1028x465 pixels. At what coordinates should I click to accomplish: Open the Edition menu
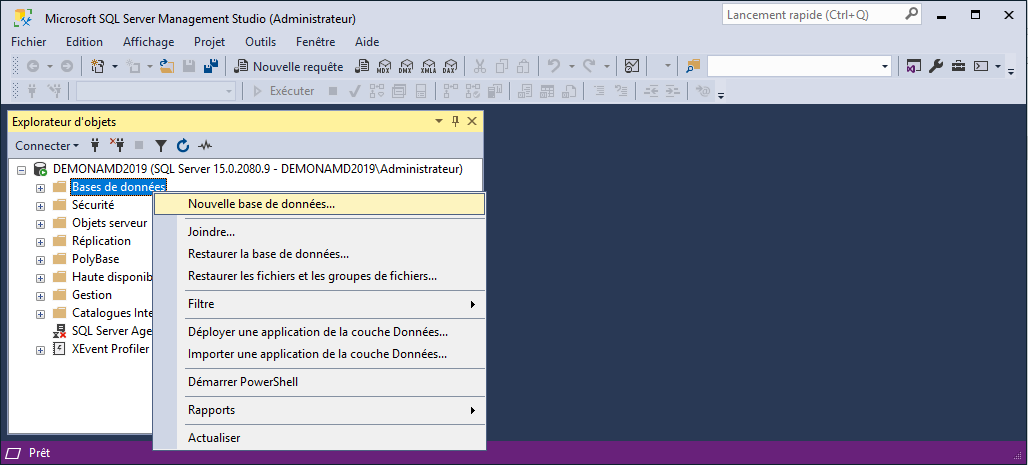tap(85, 42)
